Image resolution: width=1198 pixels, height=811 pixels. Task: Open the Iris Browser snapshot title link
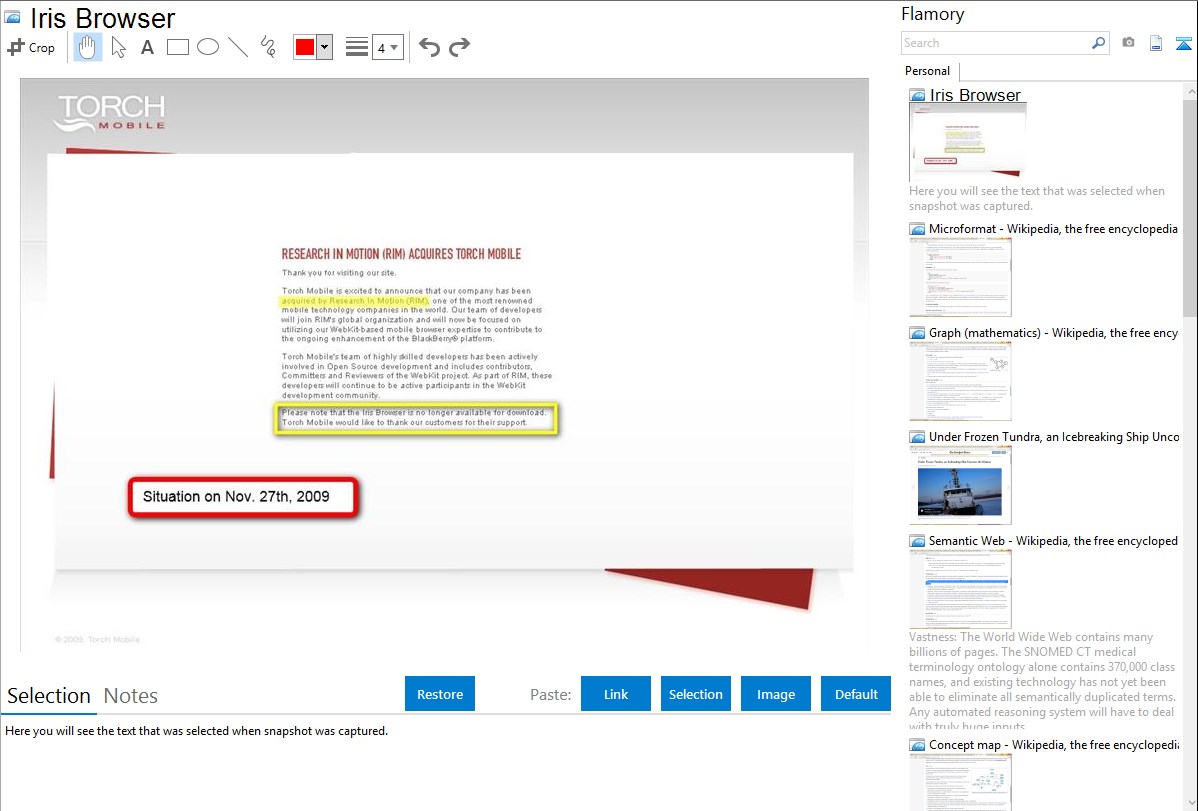(x=975, y=95)
